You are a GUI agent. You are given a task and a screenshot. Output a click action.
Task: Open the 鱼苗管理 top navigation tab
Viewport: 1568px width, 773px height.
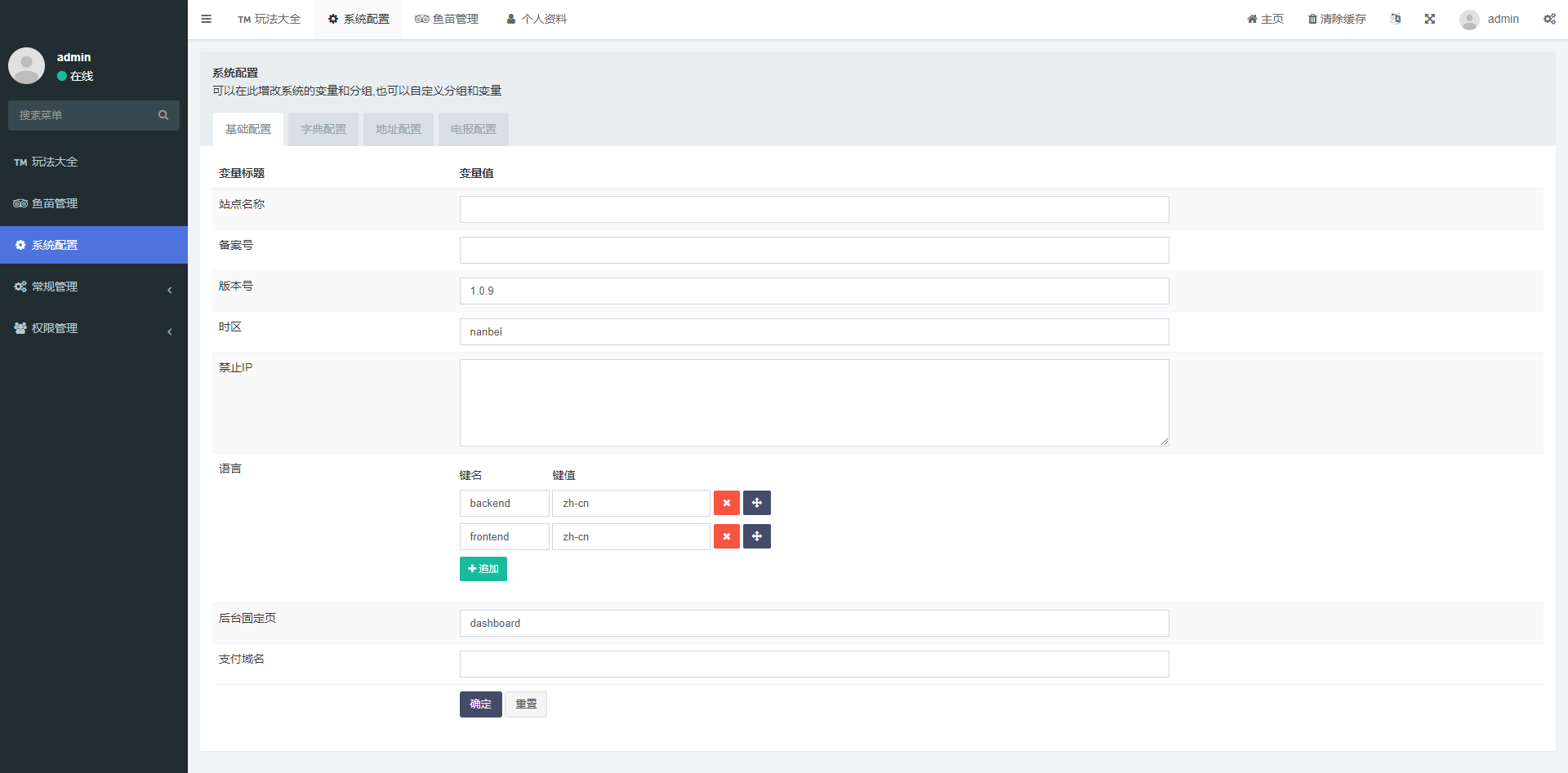[x=447, y=19]
